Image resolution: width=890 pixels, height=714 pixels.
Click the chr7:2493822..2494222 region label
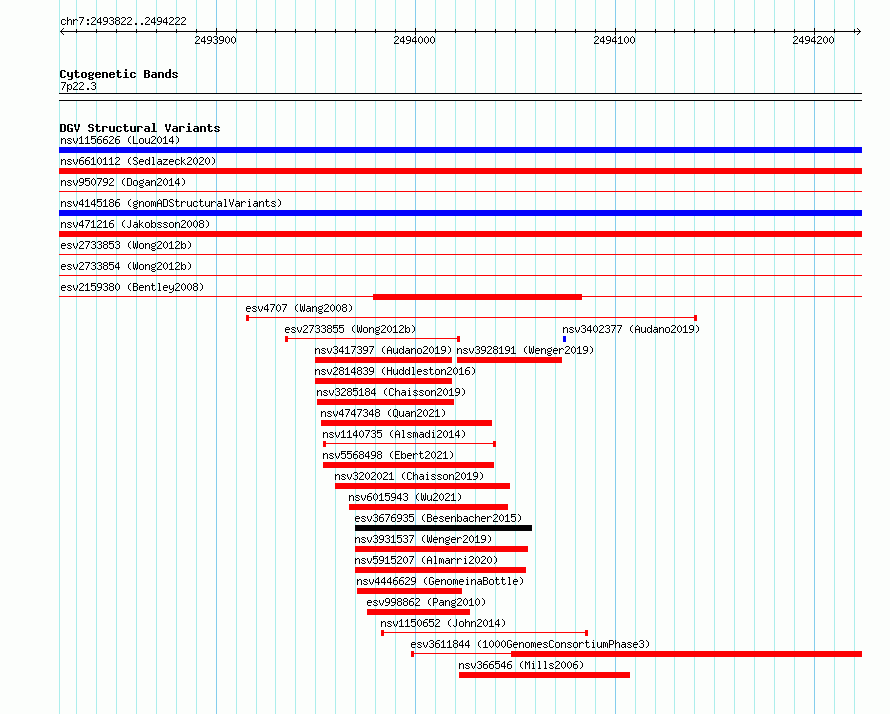point(123,21)
